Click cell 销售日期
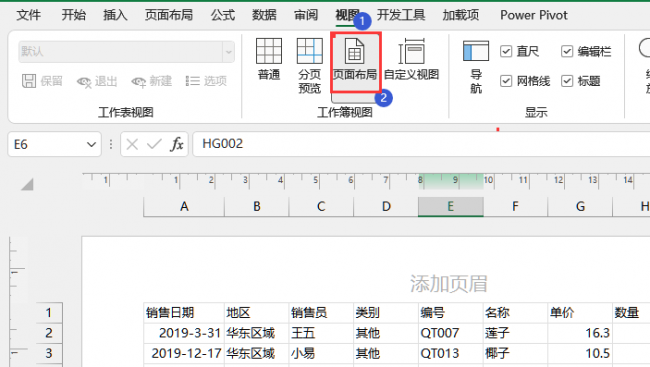The width and height of the screenshot is (650, 367). (184, 313)
